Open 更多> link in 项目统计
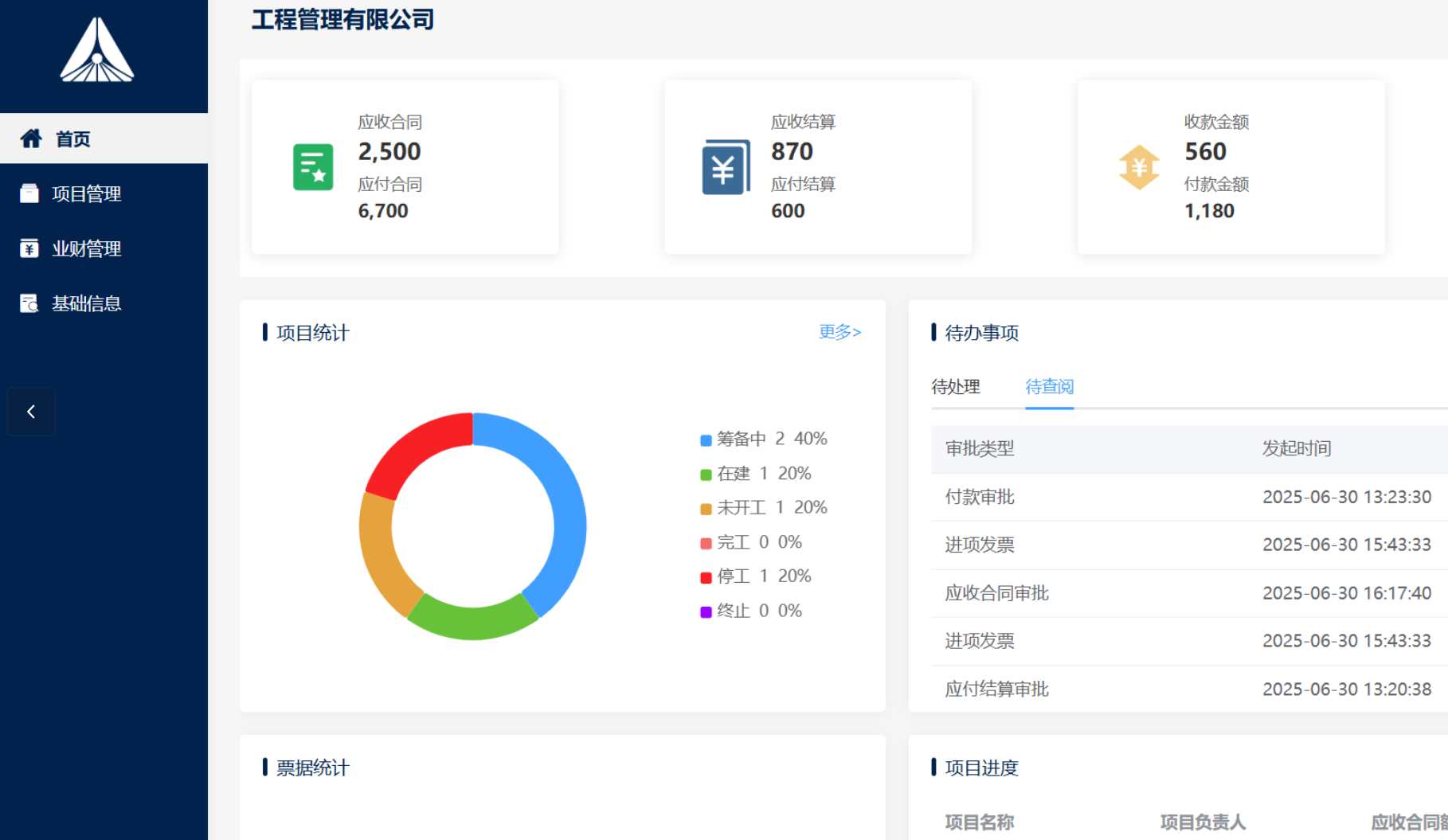Screen dimensions: 1448x840 coord(839,332)
